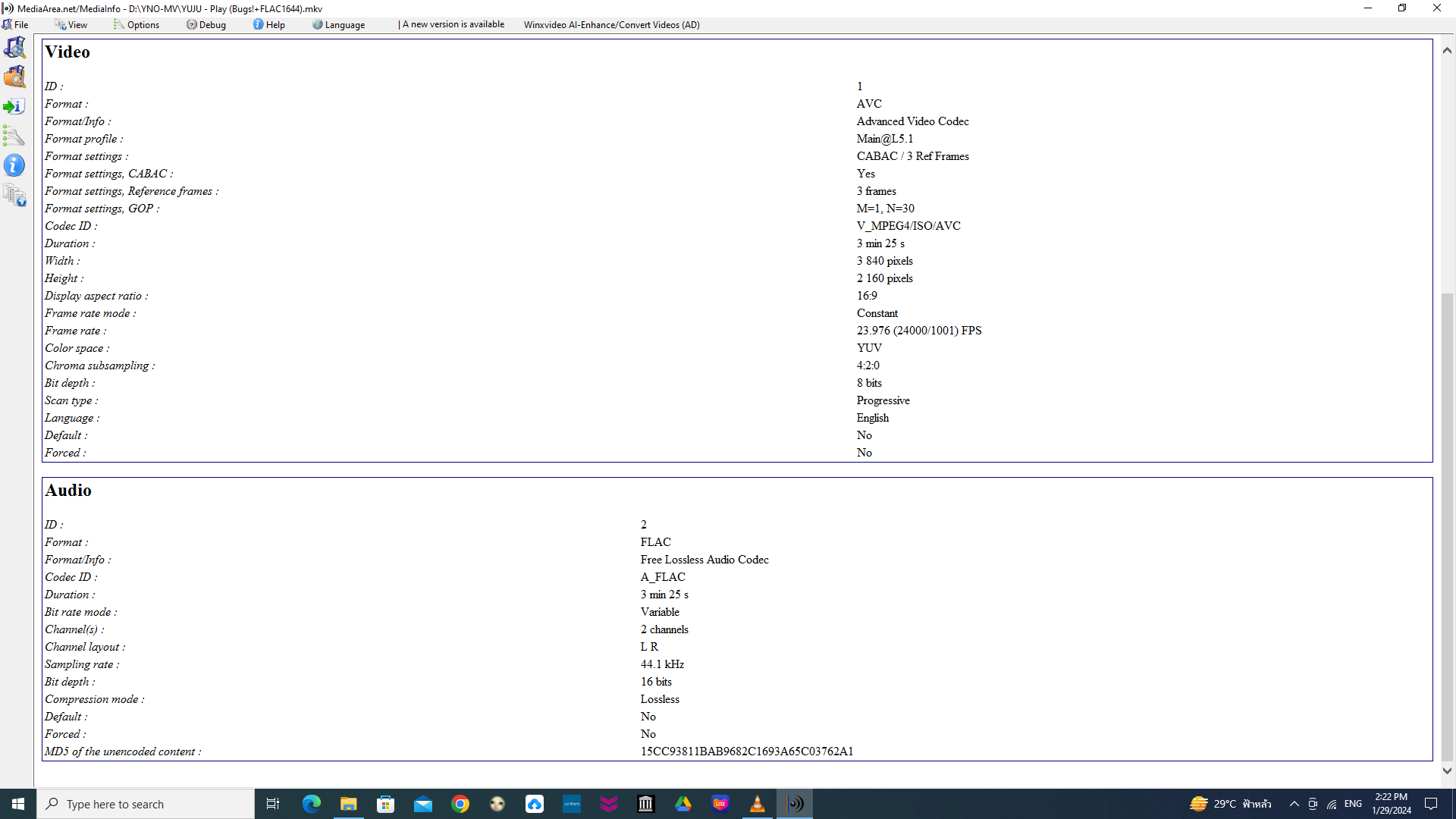Click the Open Folder sidebar icon
The width and height of the screenshot is (1456, 819).
click(x=14, y=77)
